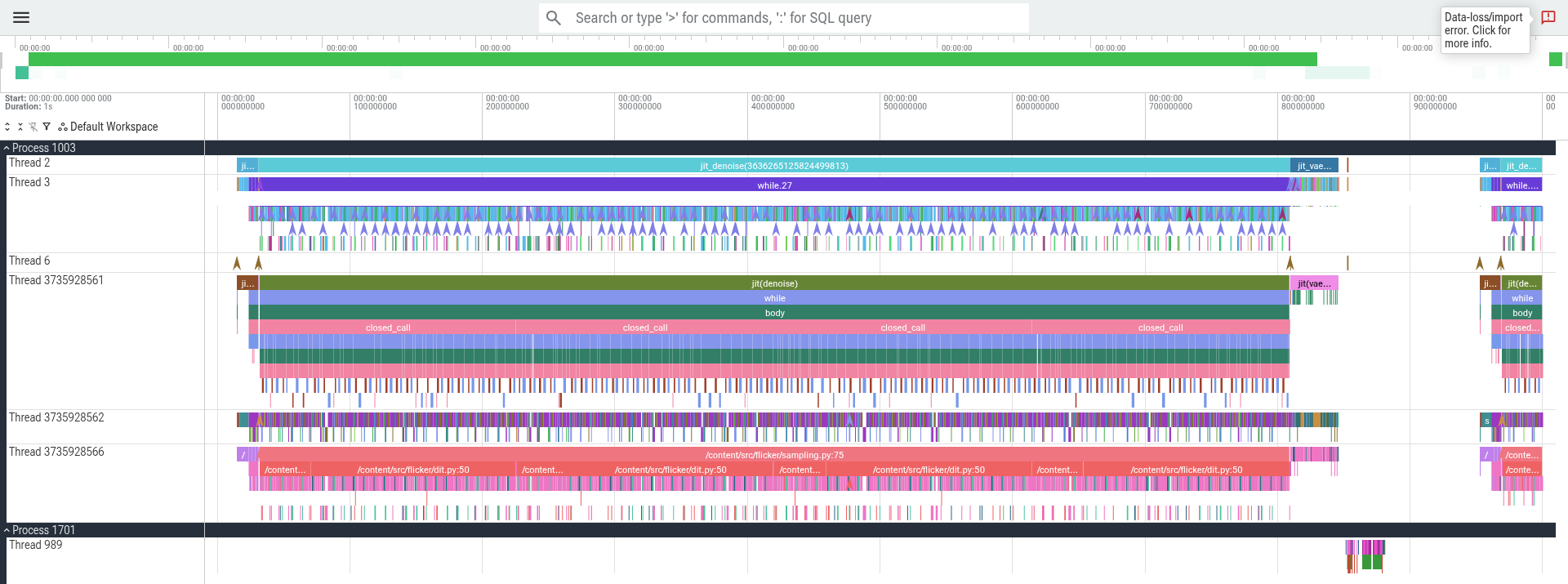This screenshot has height=584, width=1568.
Task: Click the Thread 6 marker near 800000000
Action: [x=1290, y=263]
